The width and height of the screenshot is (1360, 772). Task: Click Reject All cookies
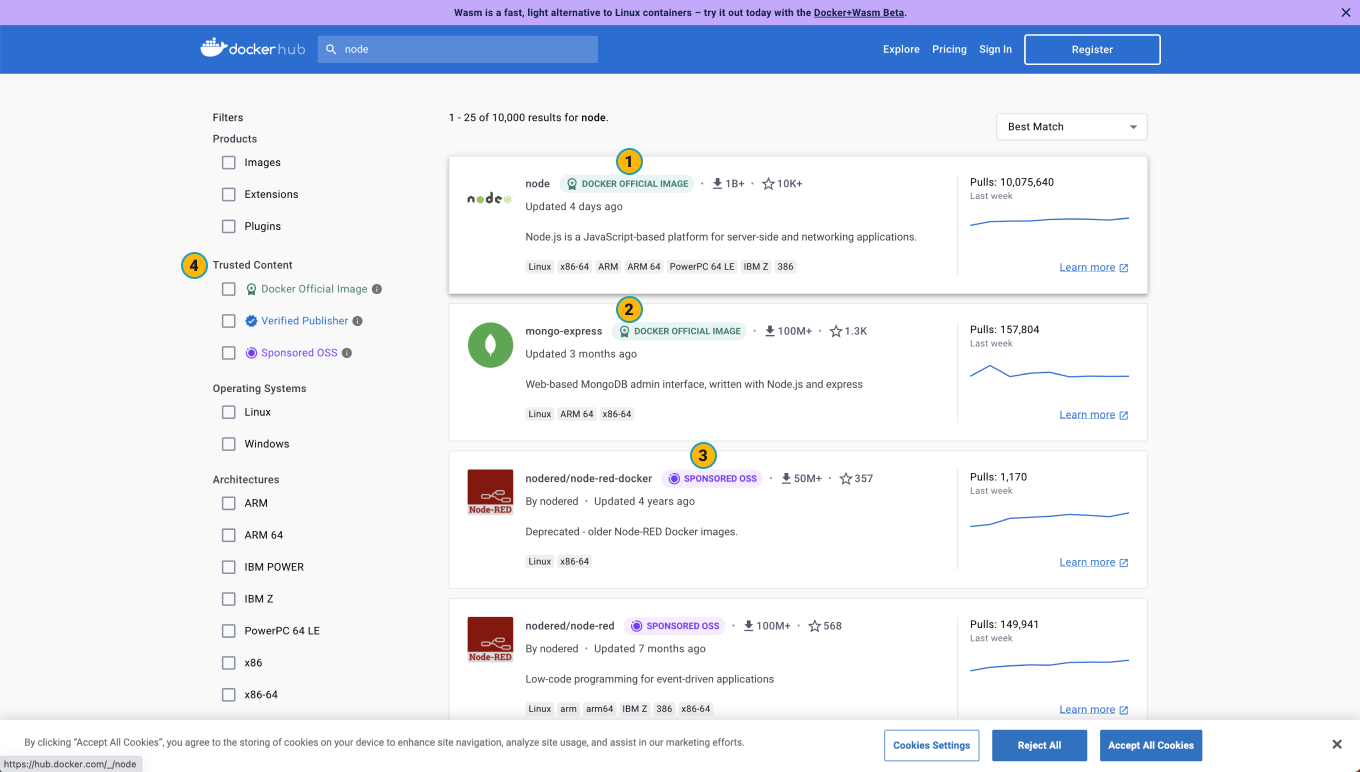point(1039,745)
